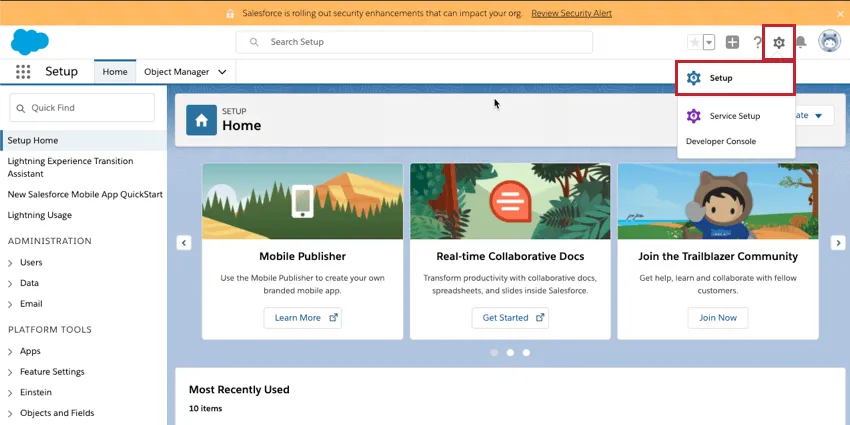Open the favorites list dropdown arrow
The width and height of the screenshot is (850, 425).
[709, 42]
